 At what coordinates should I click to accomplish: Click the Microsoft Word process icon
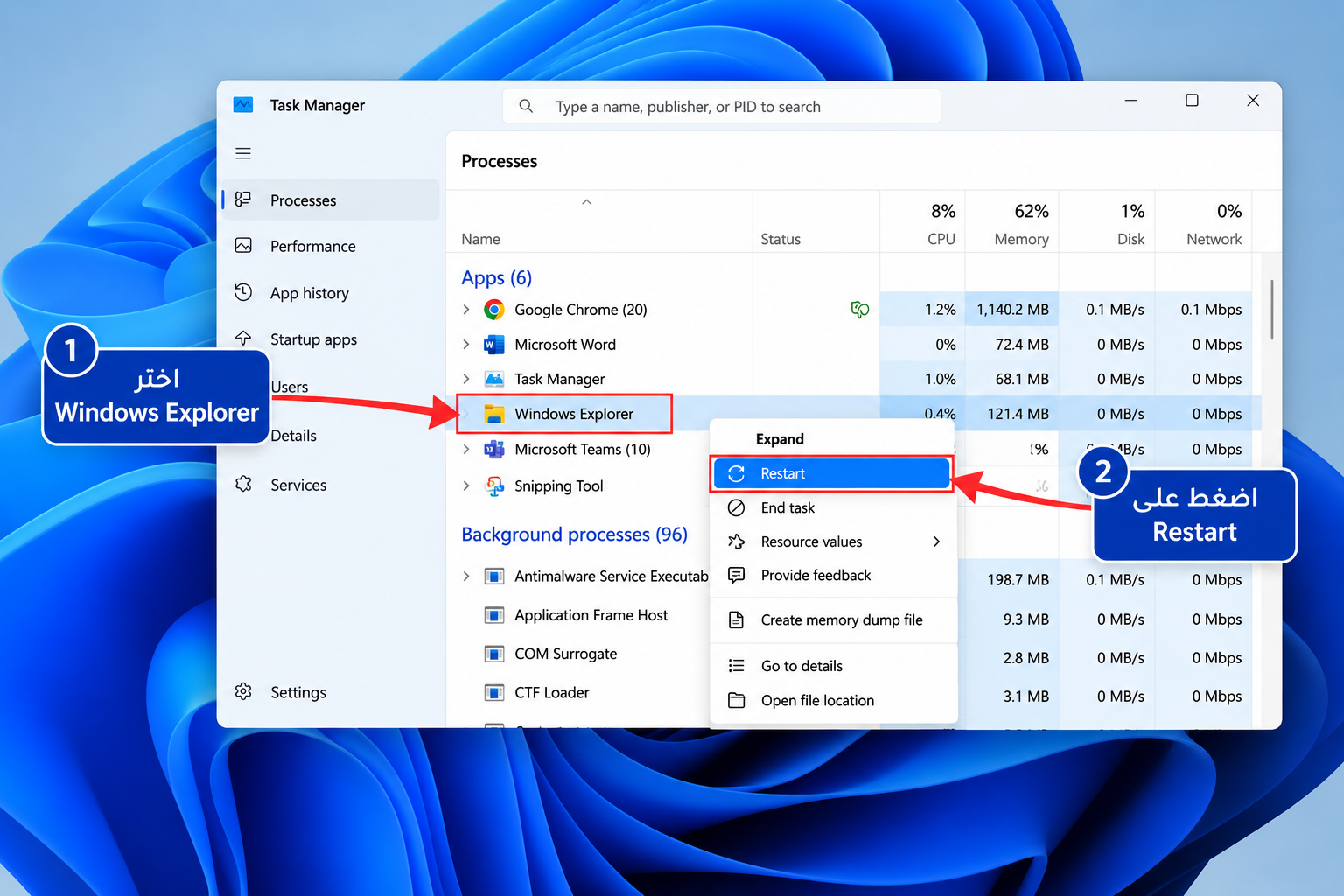coord(494,345)
